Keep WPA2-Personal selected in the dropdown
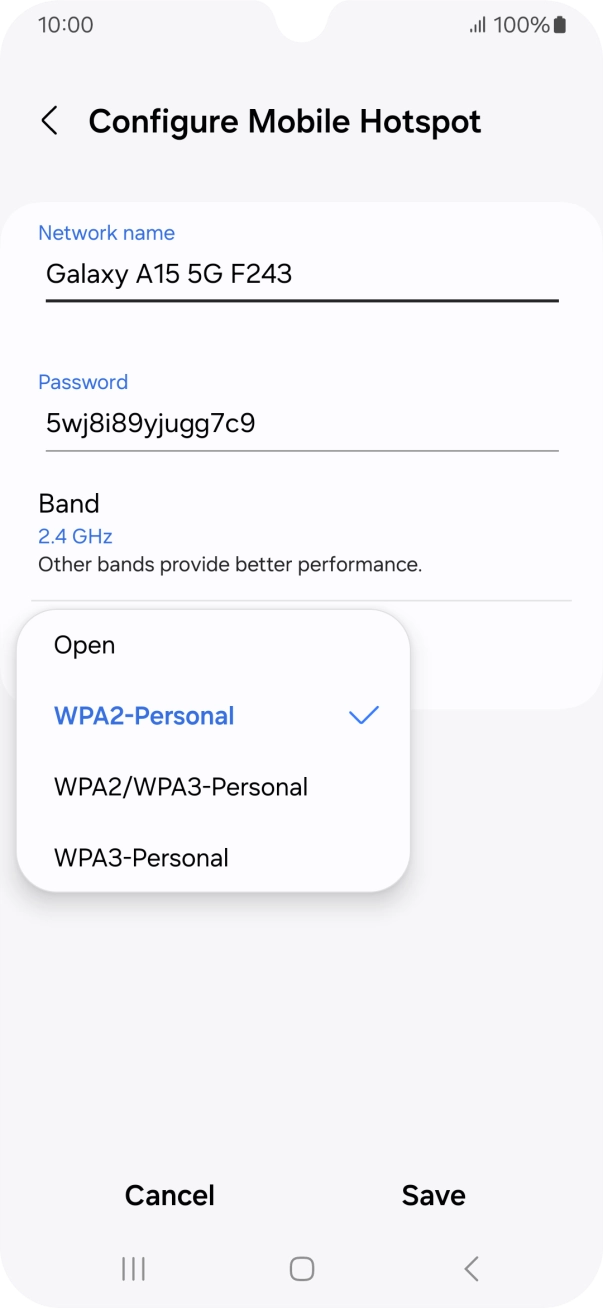The width and height of the screenshot is (603, 1308). point(144,714)
